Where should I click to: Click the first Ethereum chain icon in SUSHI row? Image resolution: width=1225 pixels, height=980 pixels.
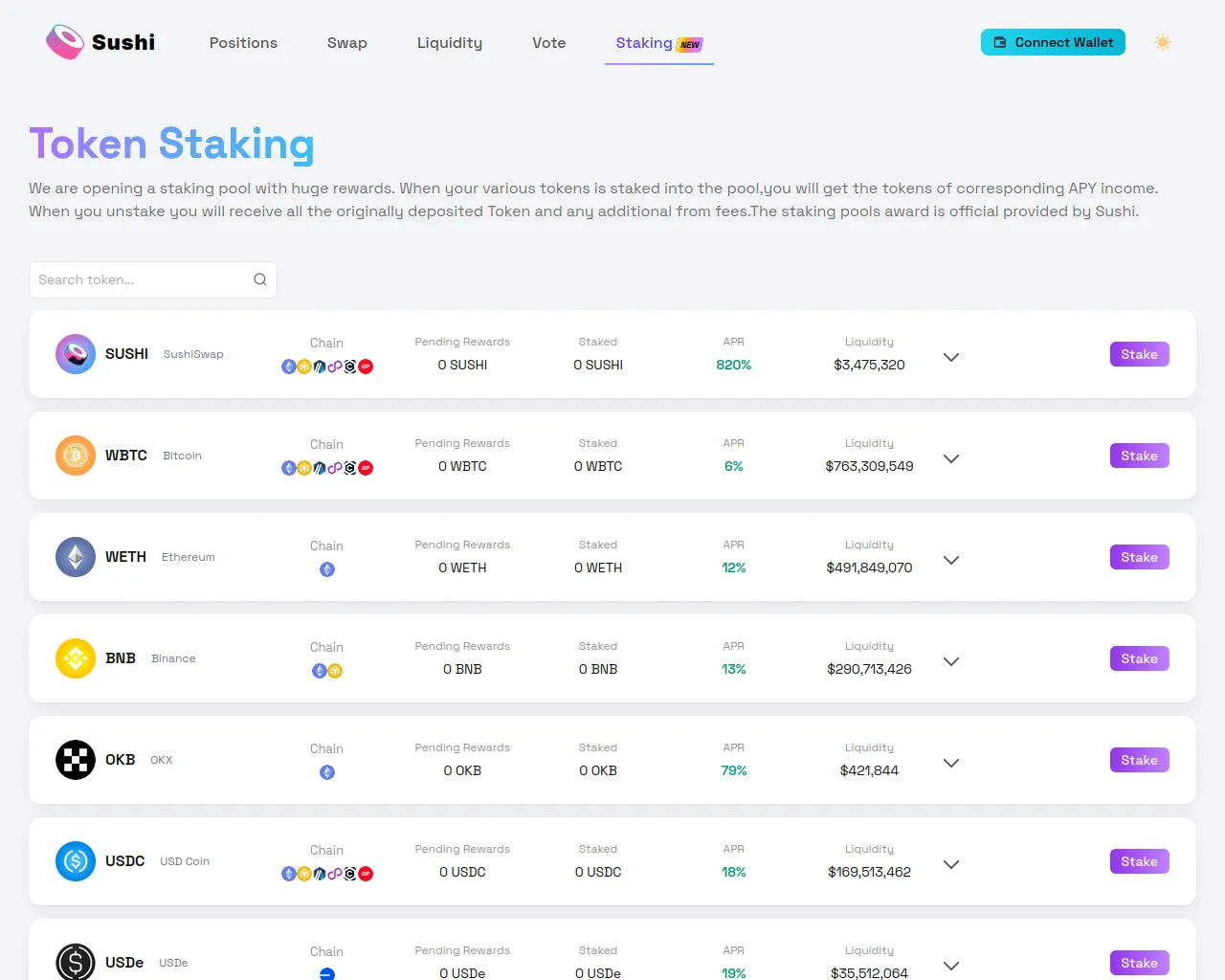(x=289, y=367)
